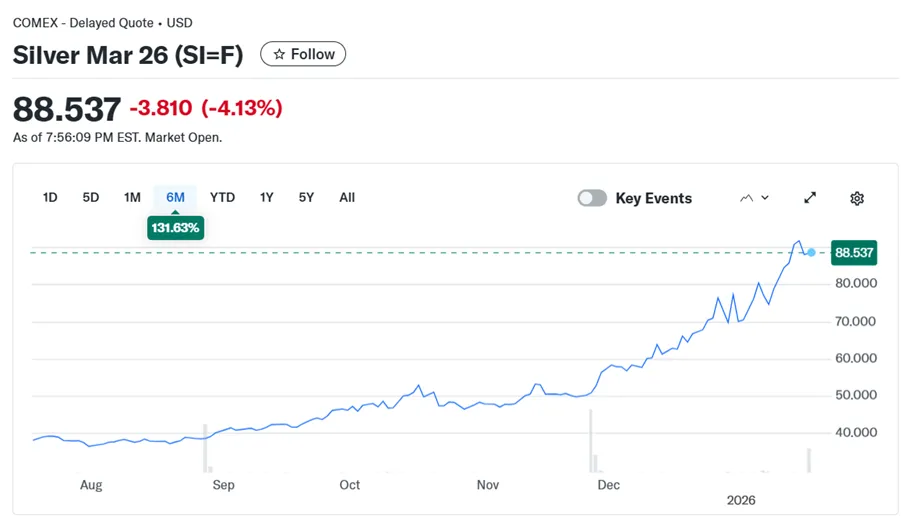
Task: Switch chart to YTD
Action: [222, 197]
